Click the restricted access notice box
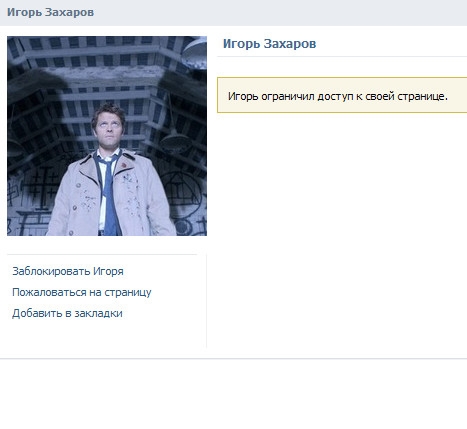This screenshot has height=429, width=467. pos(342,95)
